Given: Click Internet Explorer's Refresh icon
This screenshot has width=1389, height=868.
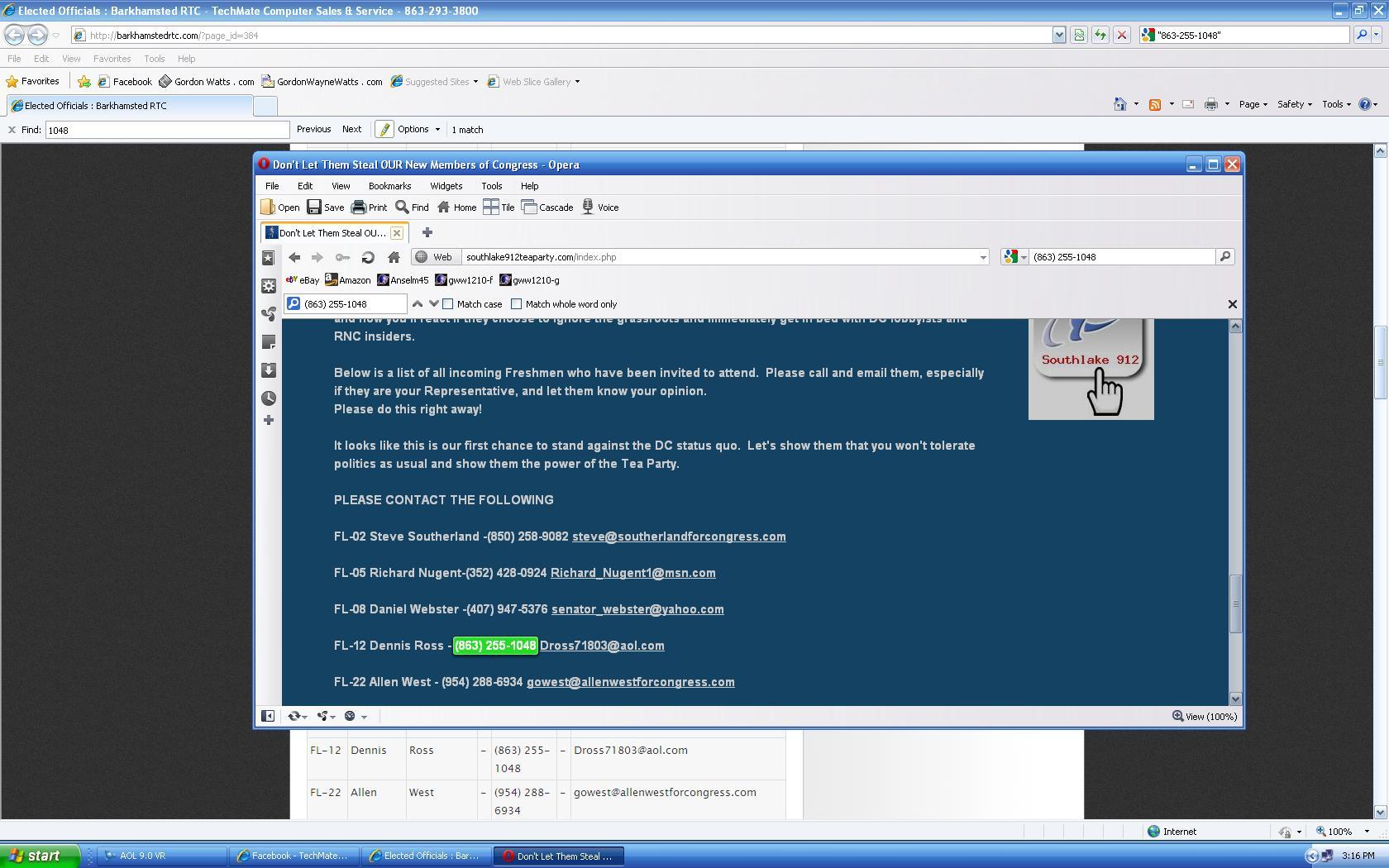Looking at the screenshot, I should coord(1100,36).
